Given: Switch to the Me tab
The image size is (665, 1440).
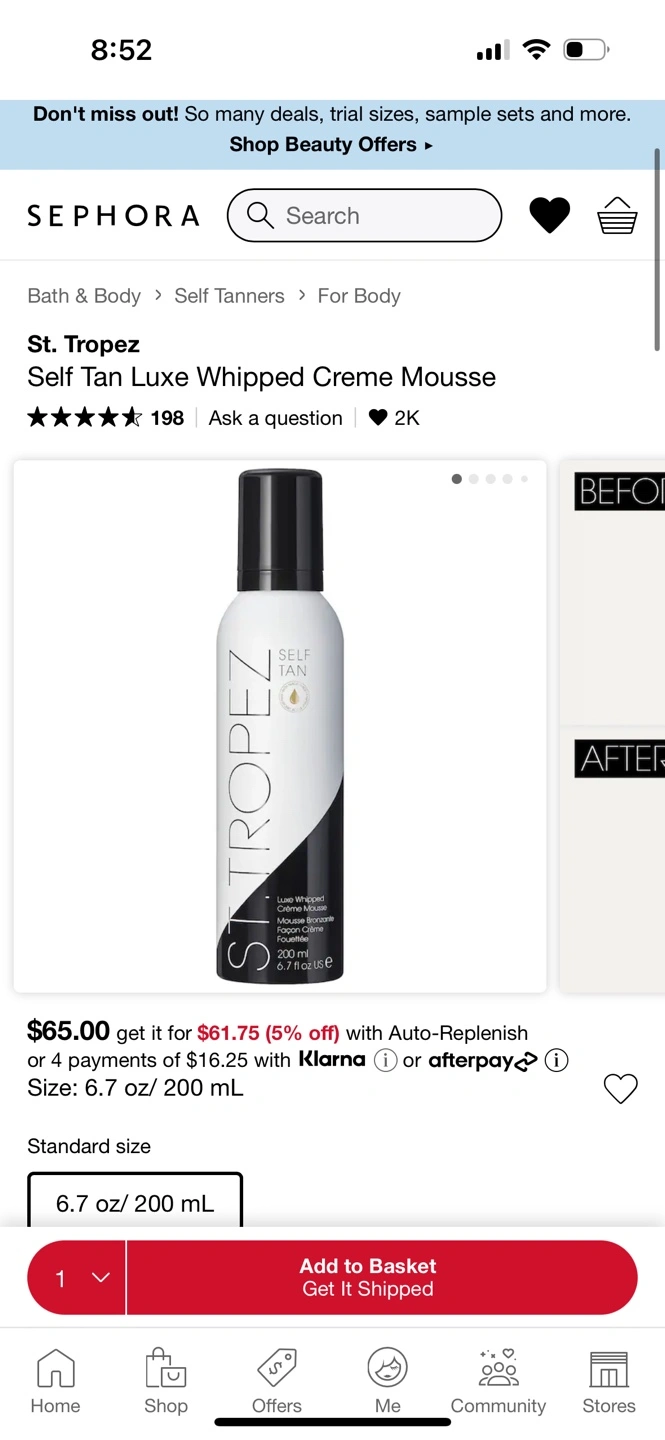Looking at the screenshot, I should 388,1367.
